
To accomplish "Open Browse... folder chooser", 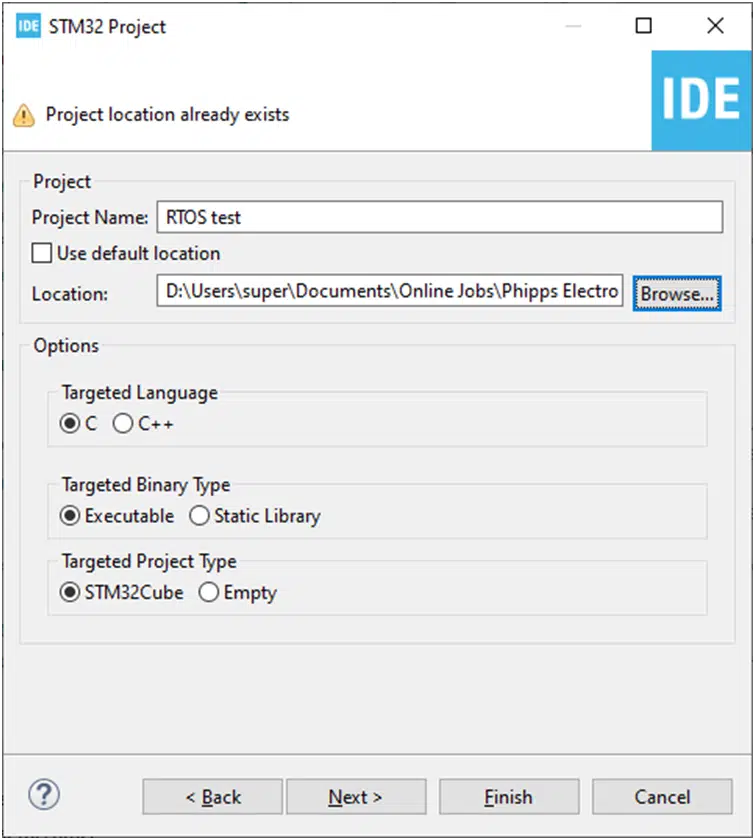I will (x=677, y=294).
